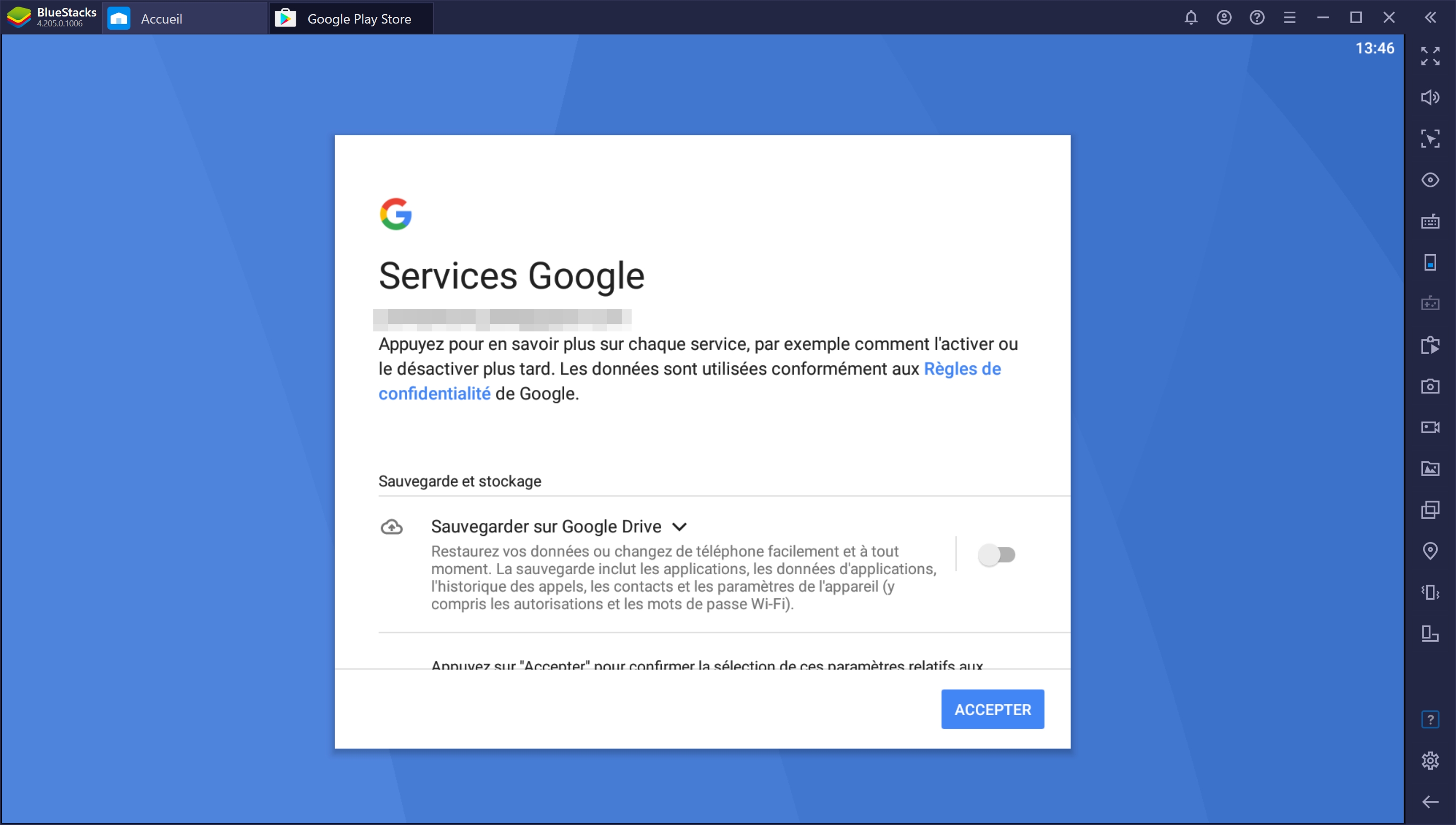
Task: Open the sidebar help guide icon
Action: [1430, 719]
